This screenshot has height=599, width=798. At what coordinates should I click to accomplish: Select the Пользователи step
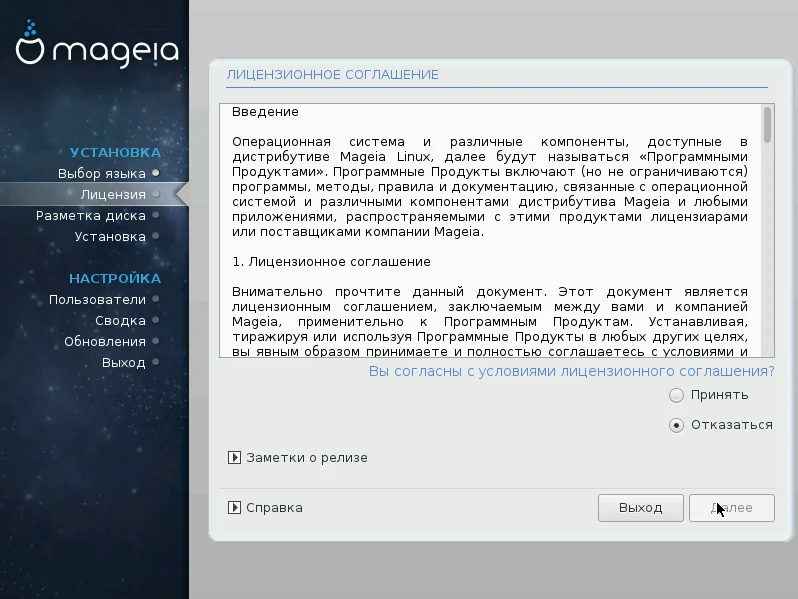(97, 300)
